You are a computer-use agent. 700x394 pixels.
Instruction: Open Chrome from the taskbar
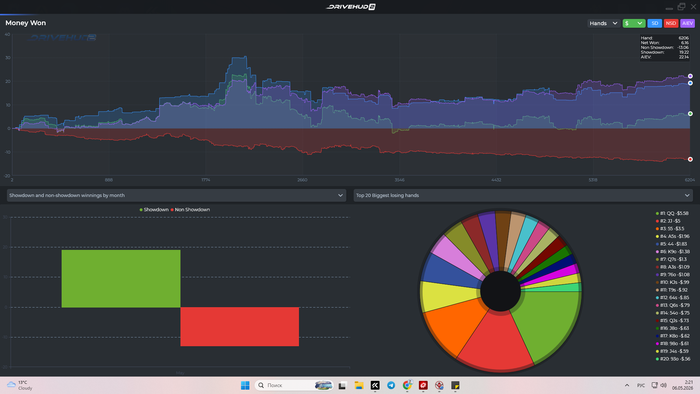point(407,386)
